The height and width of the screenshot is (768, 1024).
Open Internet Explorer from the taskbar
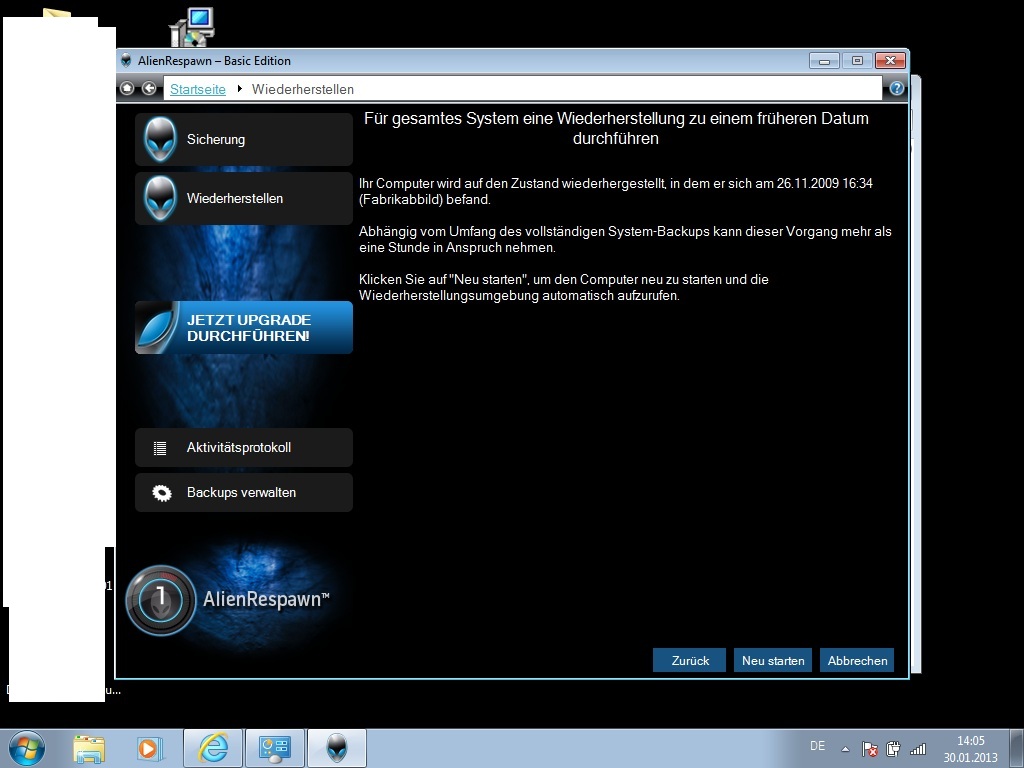click(213, 748)
